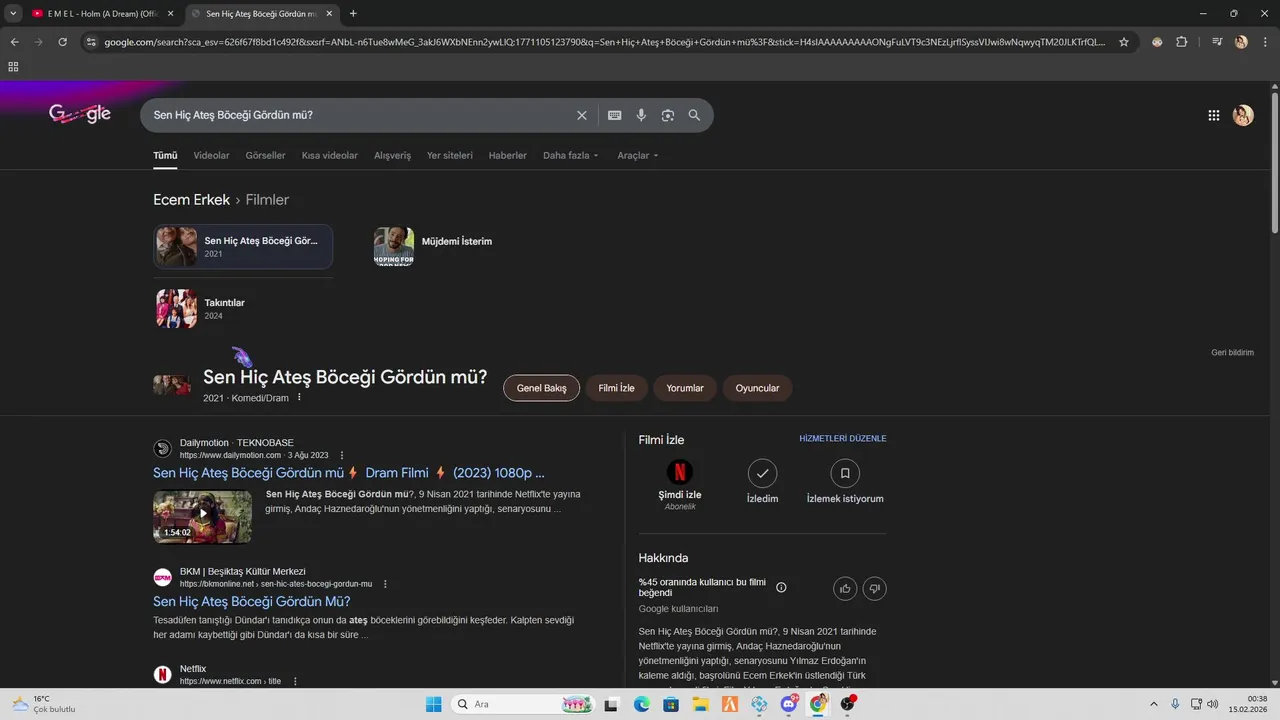Show hidden system tray icons chevron
Image resolution: width=1280 pixels, height=720 pixels.
(x=1154, y=704)
